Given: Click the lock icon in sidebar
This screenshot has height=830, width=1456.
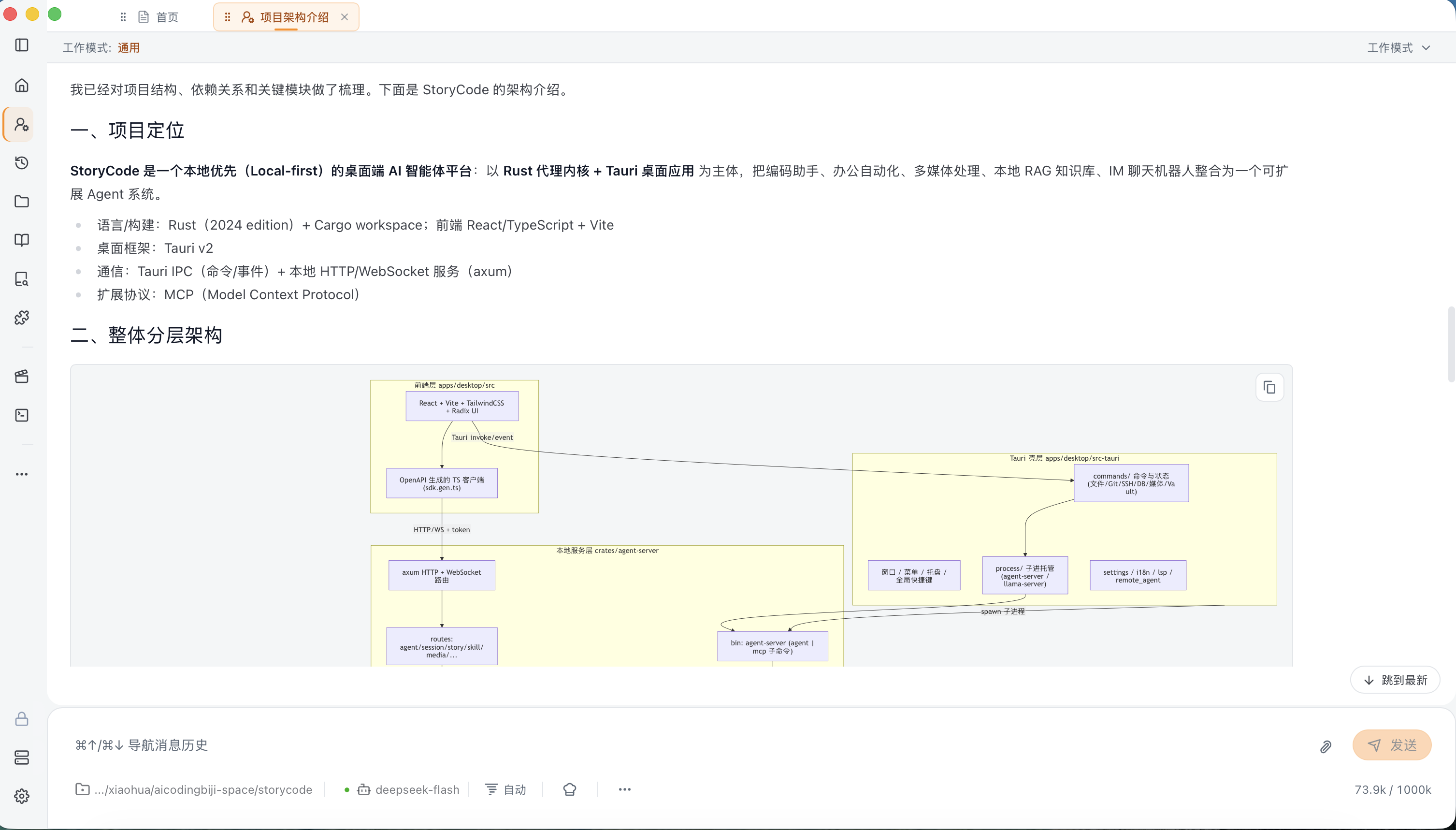Looking at the screenshot, I should [x=22, y=719].
